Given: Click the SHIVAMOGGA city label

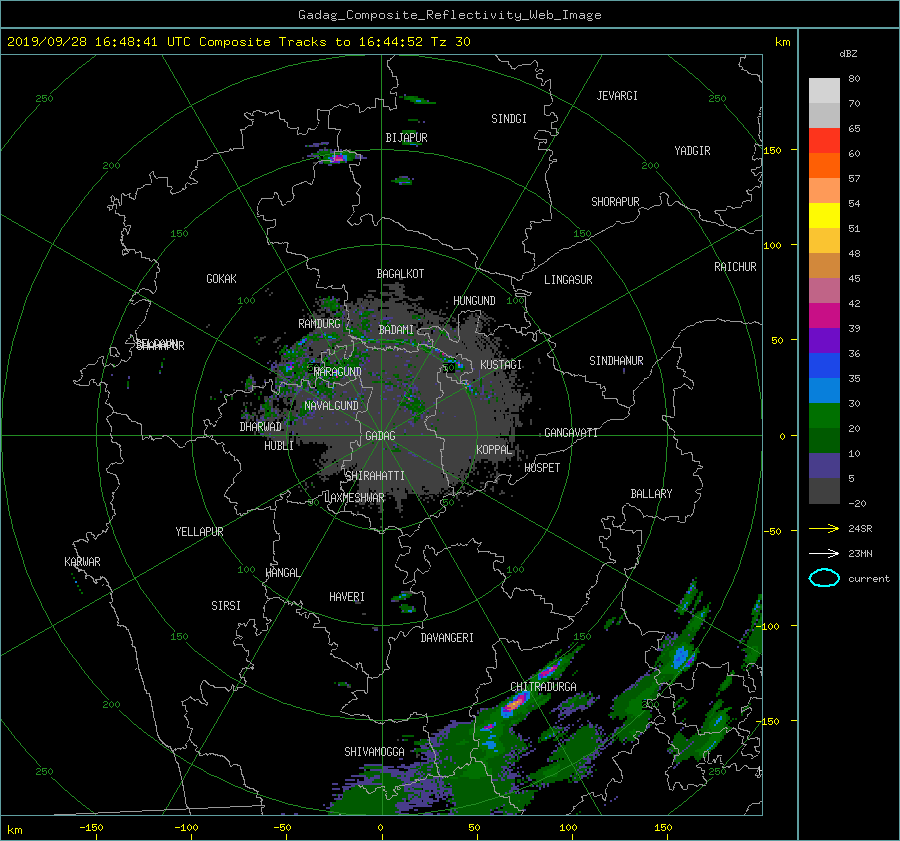Looking at the screenshot, I should 374,752.
